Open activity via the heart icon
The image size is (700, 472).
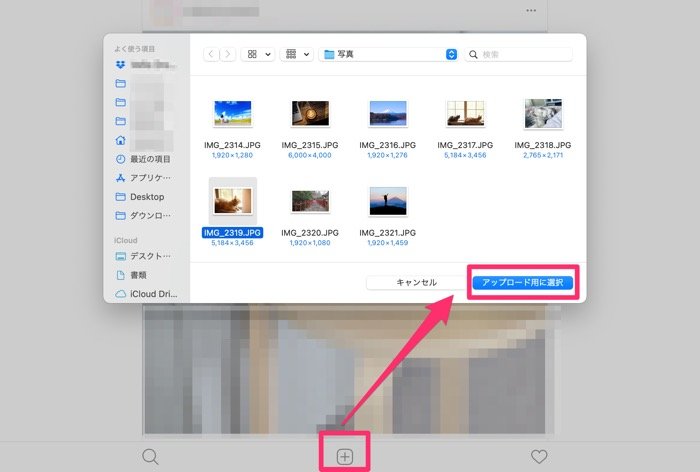[x=539, y=457]
